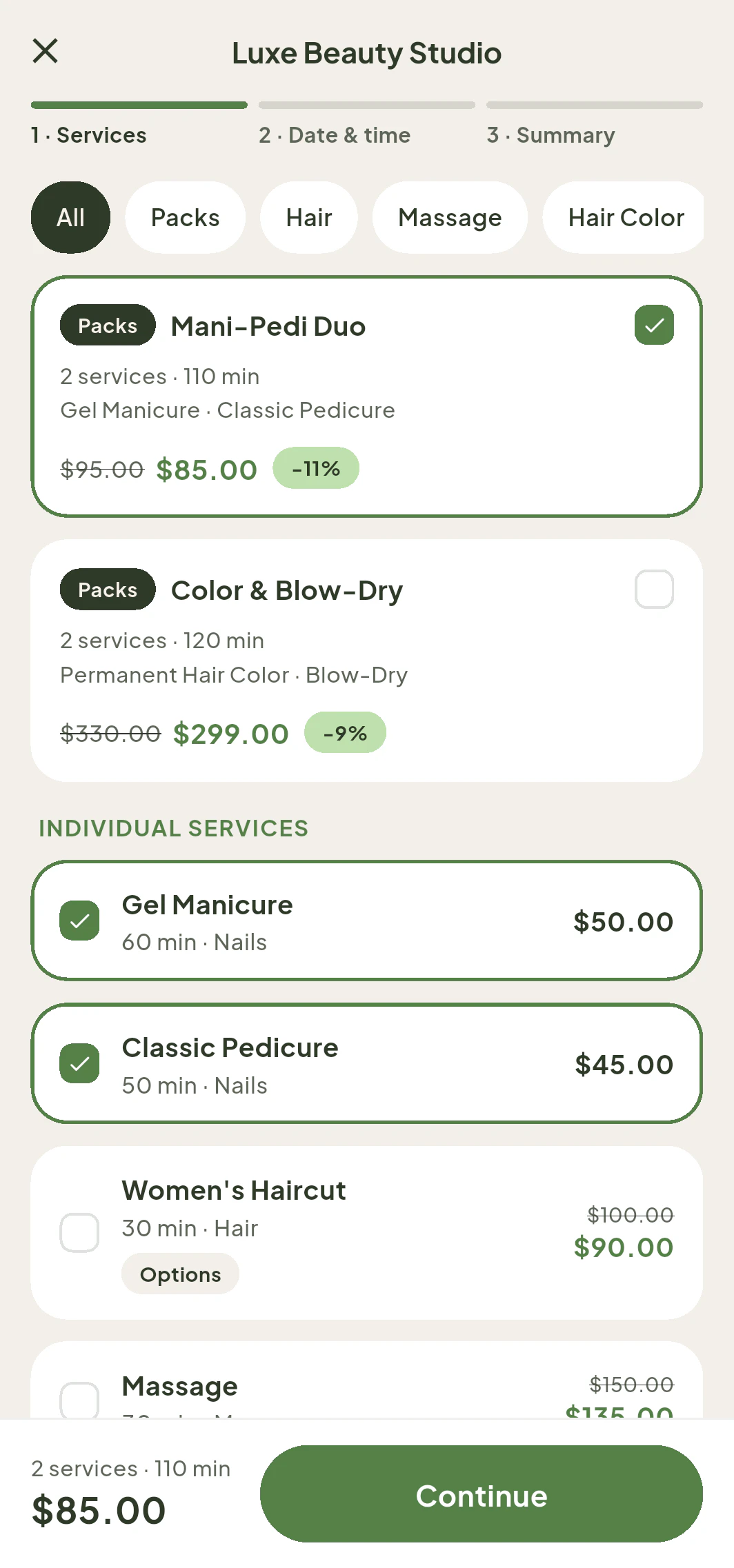Open Options for Women's Haircut
This screenshot has height=1568, width=734.
[180, 1274]
